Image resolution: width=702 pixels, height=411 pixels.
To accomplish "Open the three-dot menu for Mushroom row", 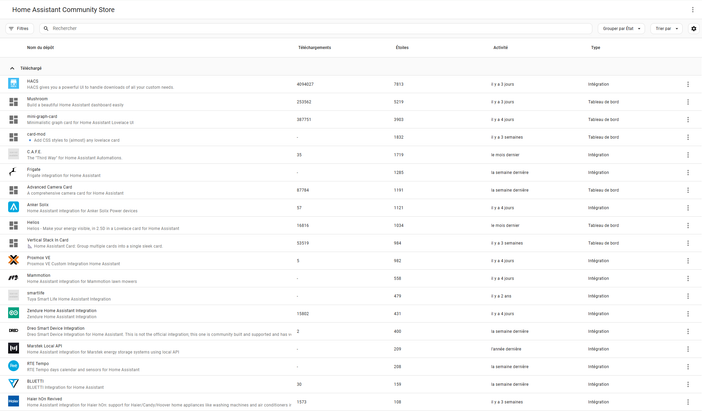I will pyautogui.click(x=688, y=102).
